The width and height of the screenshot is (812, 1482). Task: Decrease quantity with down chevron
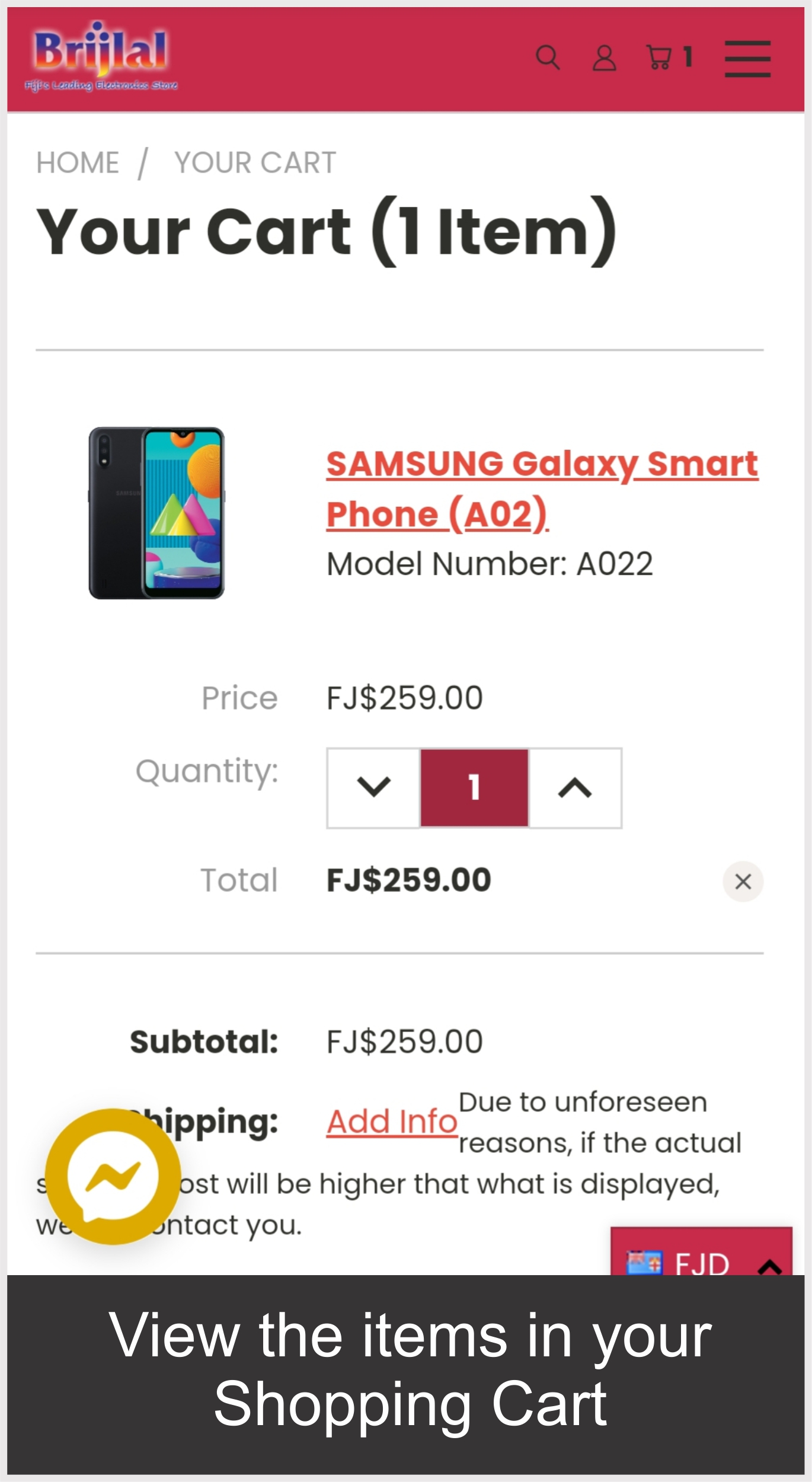pos(373,787)
